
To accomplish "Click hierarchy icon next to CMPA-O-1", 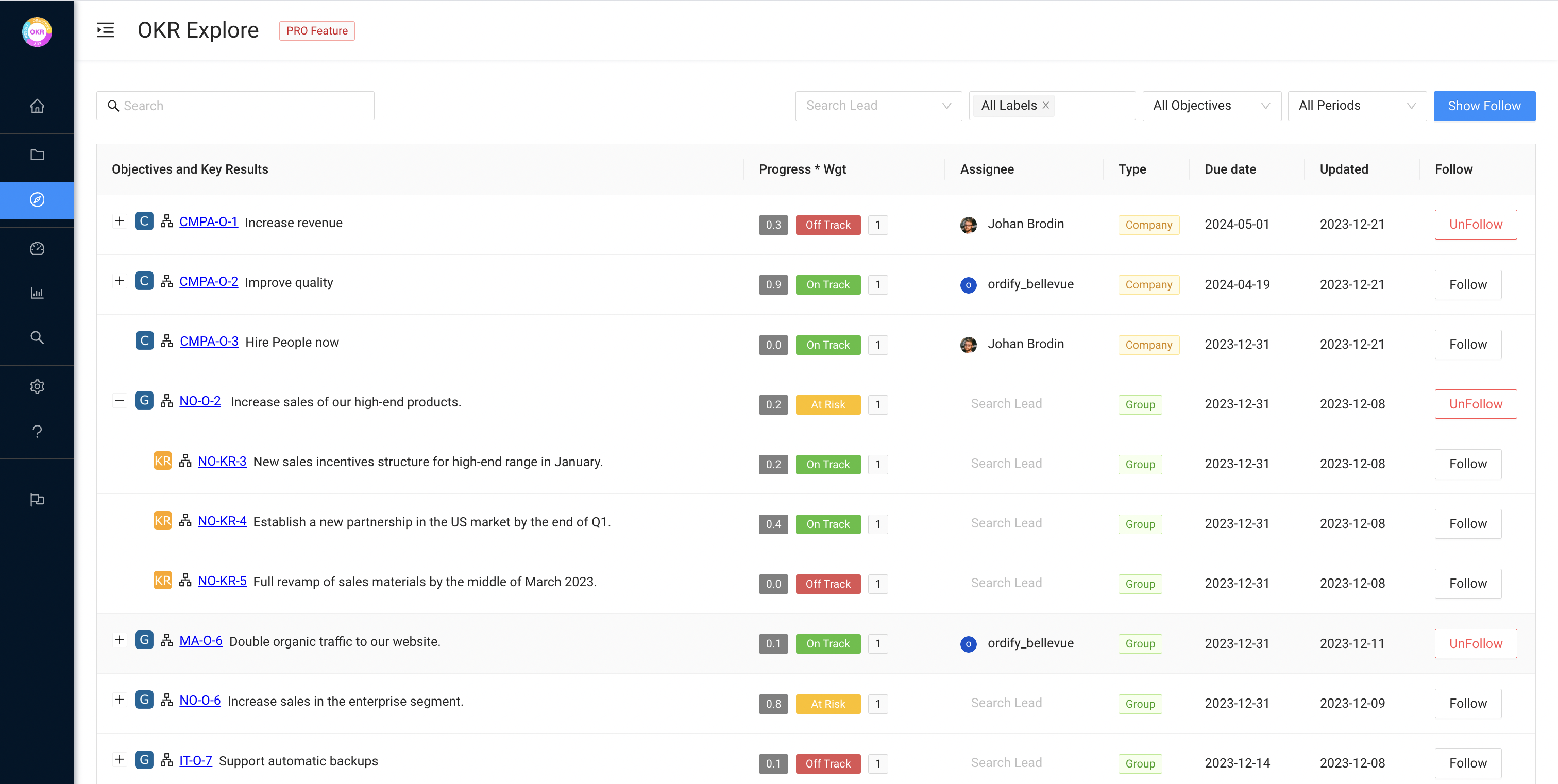I will [166, 222].
